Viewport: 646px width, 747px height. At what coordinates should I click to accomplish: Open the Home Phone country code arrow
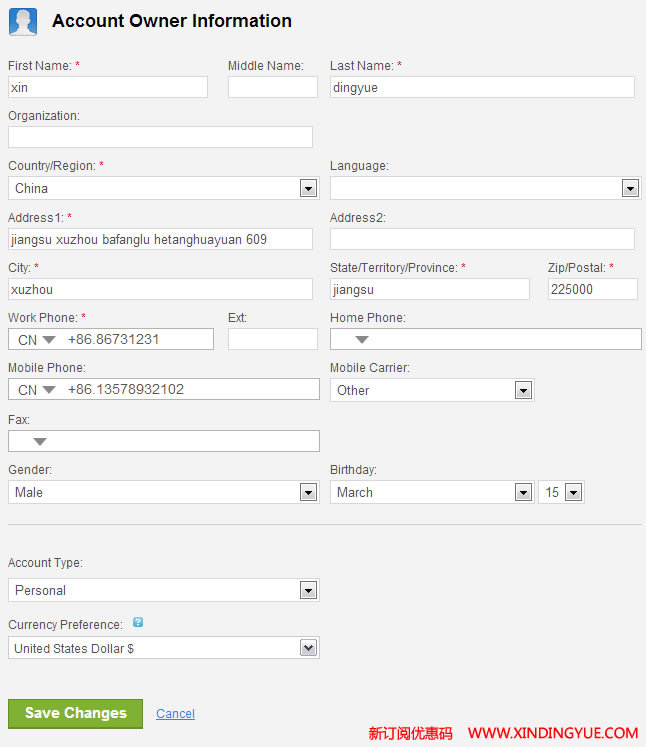click(362, 340)
